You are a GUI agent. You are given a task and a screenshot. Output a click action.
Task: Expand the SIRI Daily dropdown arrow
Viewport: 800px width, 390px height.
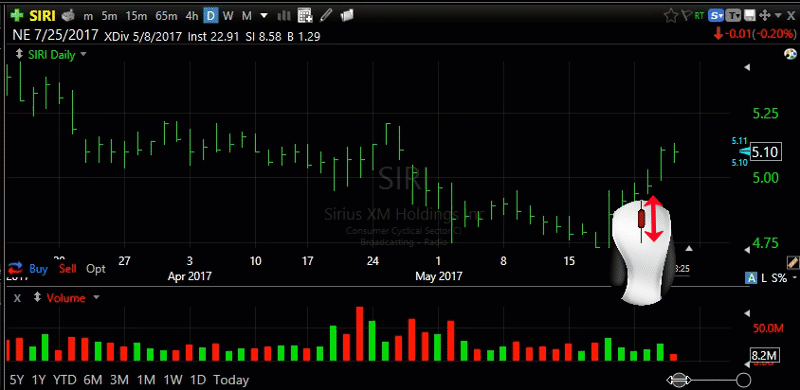(84, 54)
